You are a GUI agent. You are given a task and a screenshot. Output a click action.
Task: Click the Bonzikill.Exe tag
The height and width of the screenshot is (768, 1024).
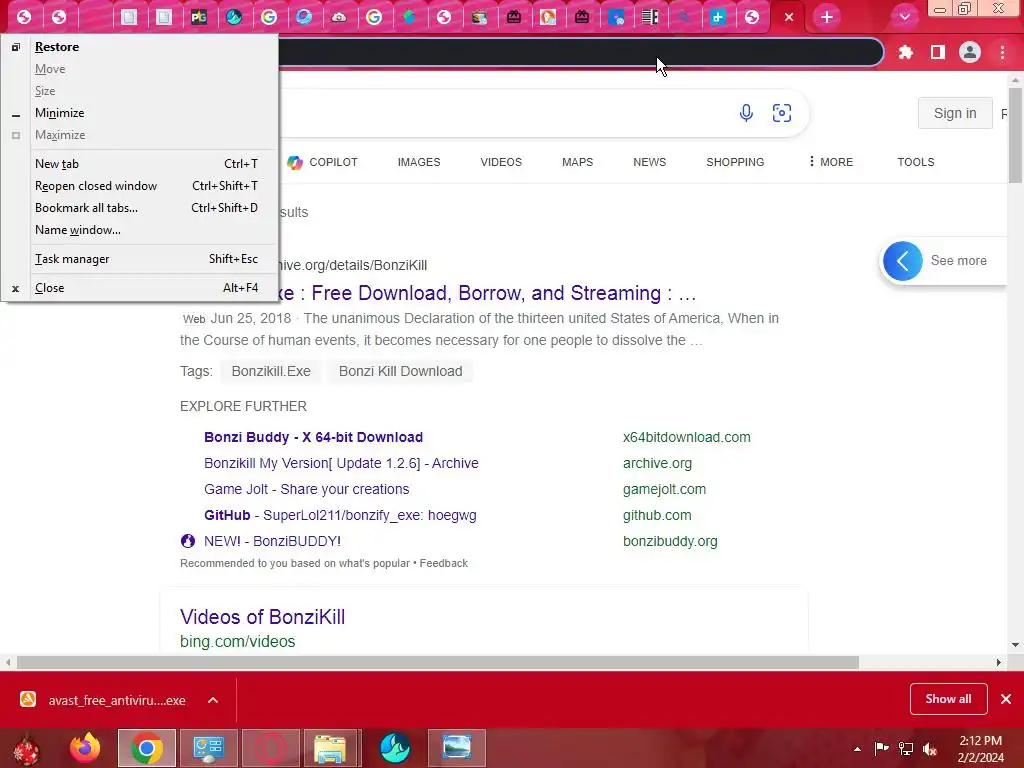271,371
